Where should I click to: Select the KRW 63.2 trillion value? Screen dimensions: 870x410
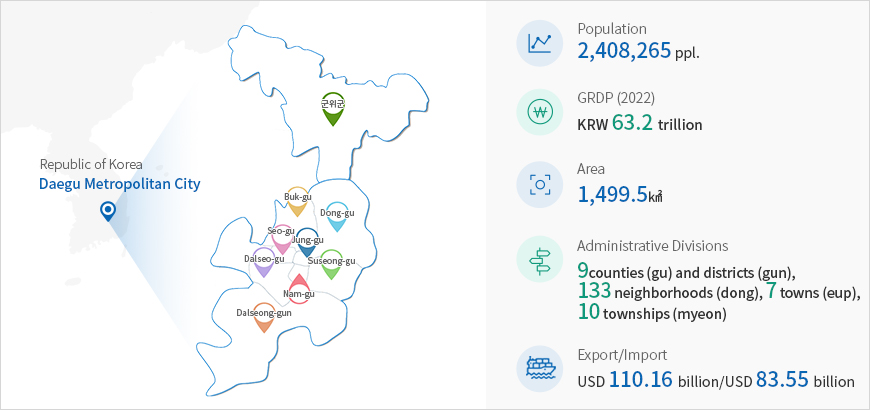(x=640, y=123)
